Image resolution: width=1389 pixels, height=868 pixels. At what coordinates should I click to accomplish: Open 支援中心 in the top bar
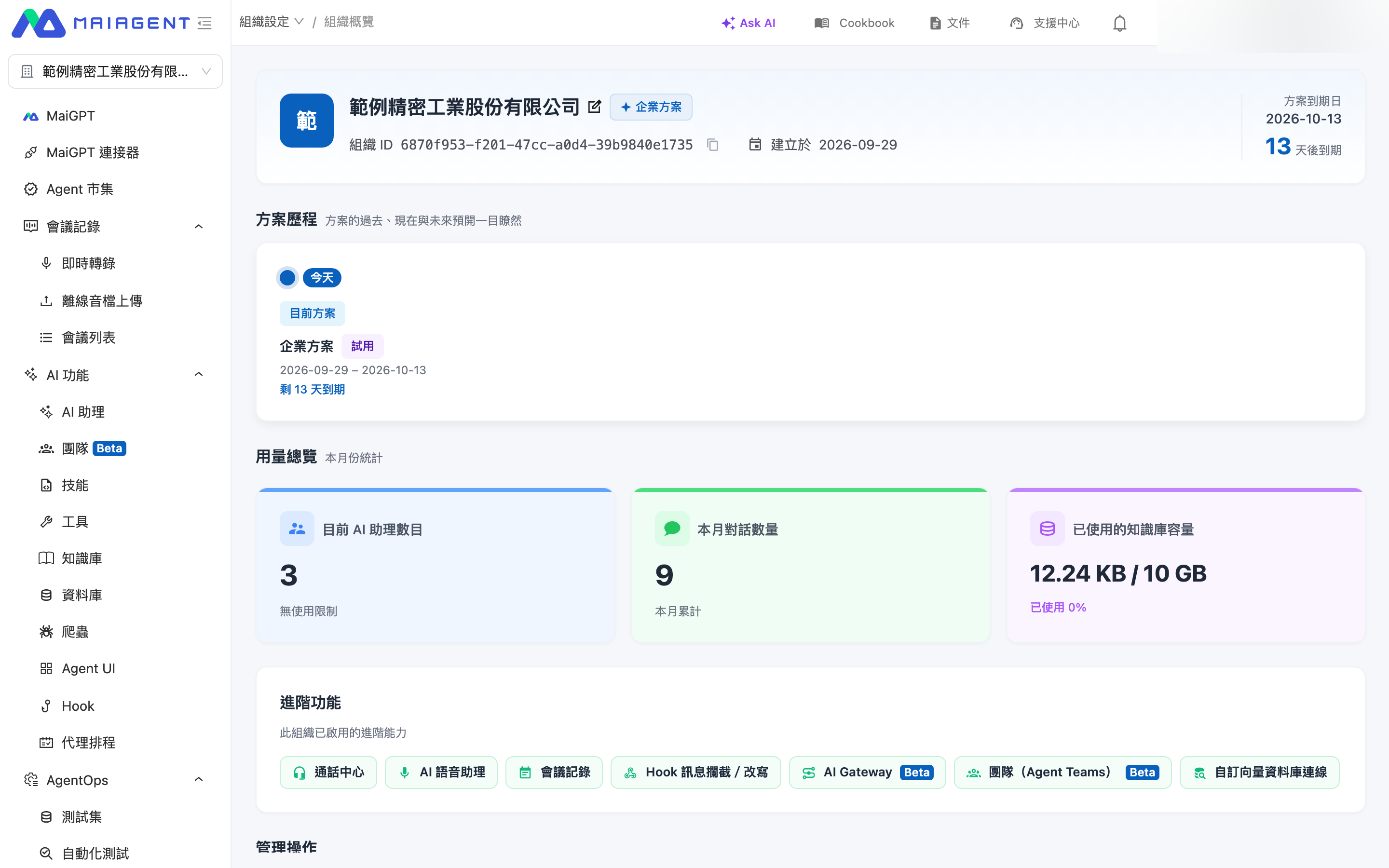click(1045, 23)
